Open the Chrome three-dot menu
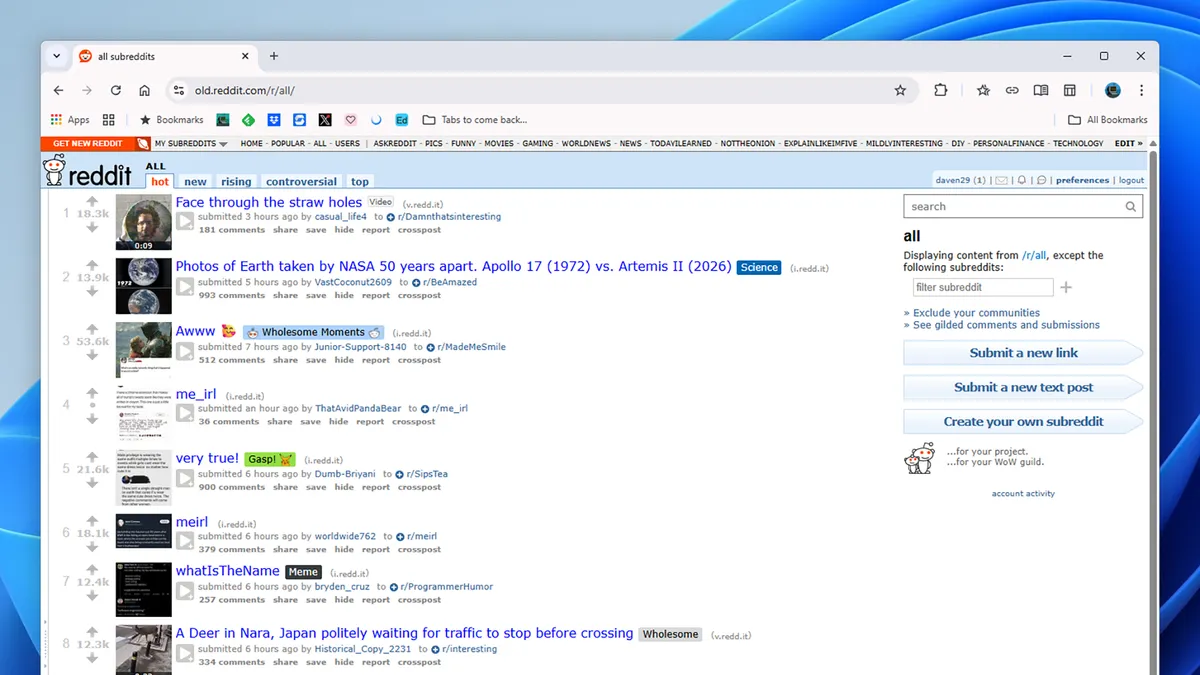 (x=1141, y=89)
